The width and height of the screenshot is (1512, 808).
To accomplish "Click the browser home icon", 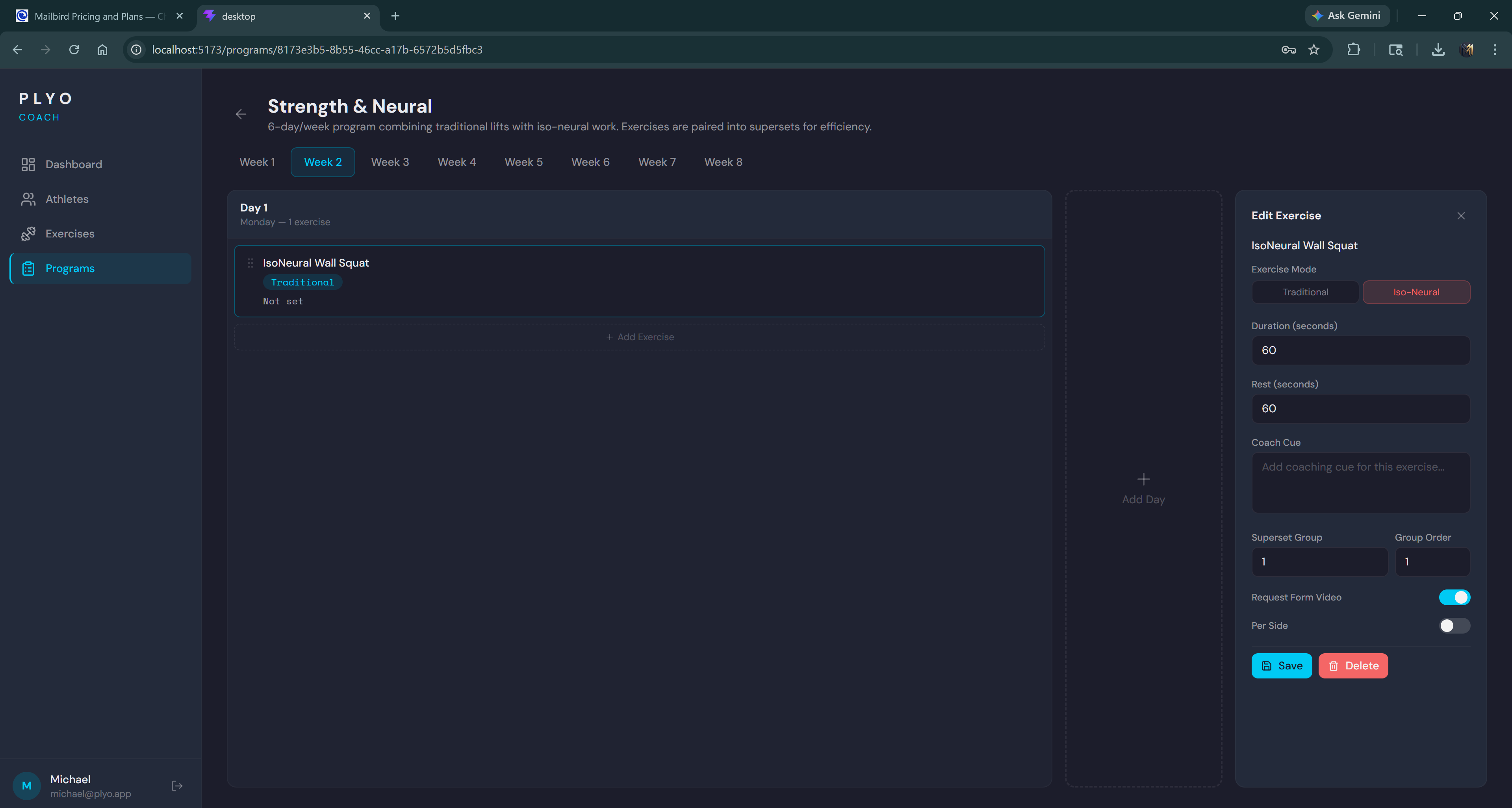I will 102,49.
